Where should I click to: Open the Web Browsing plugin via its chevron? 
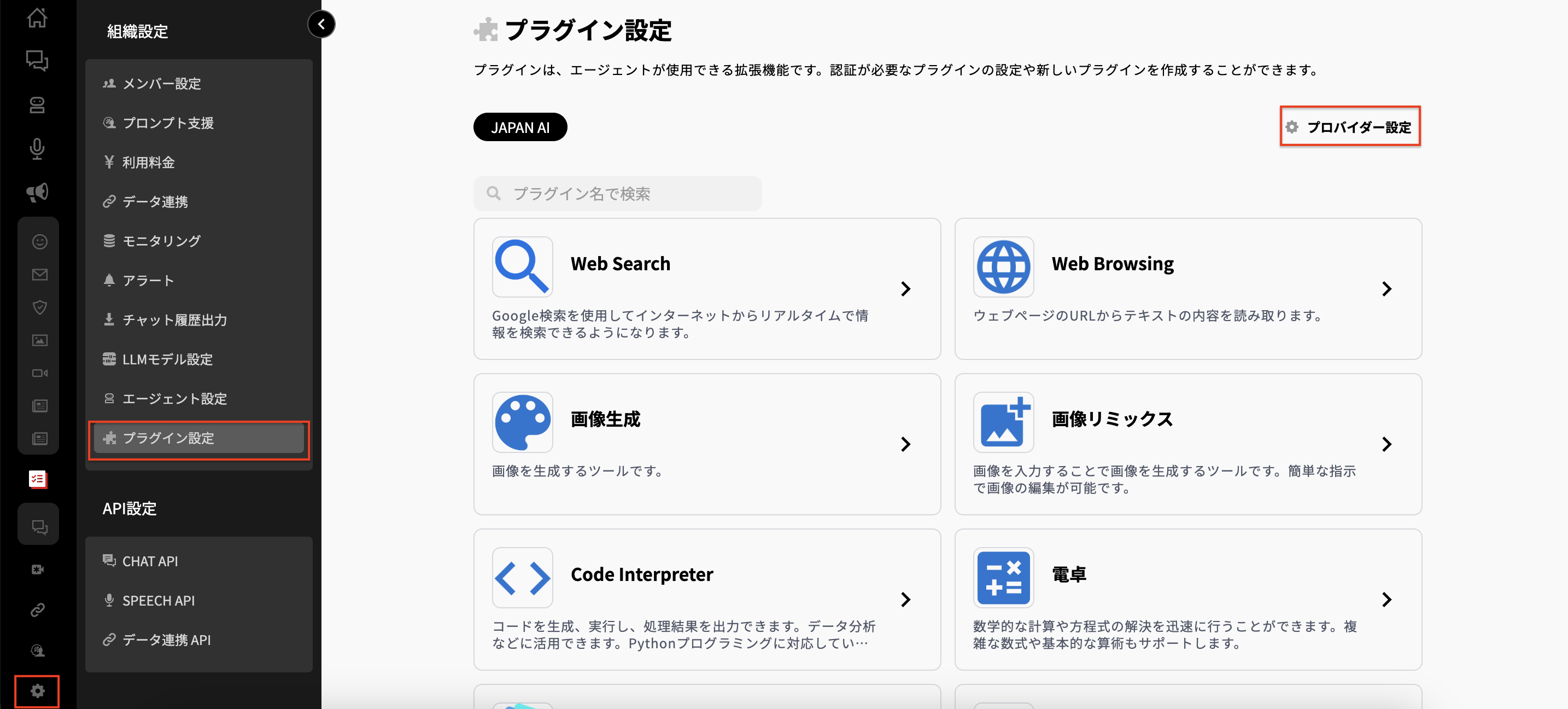point(1386,289)
